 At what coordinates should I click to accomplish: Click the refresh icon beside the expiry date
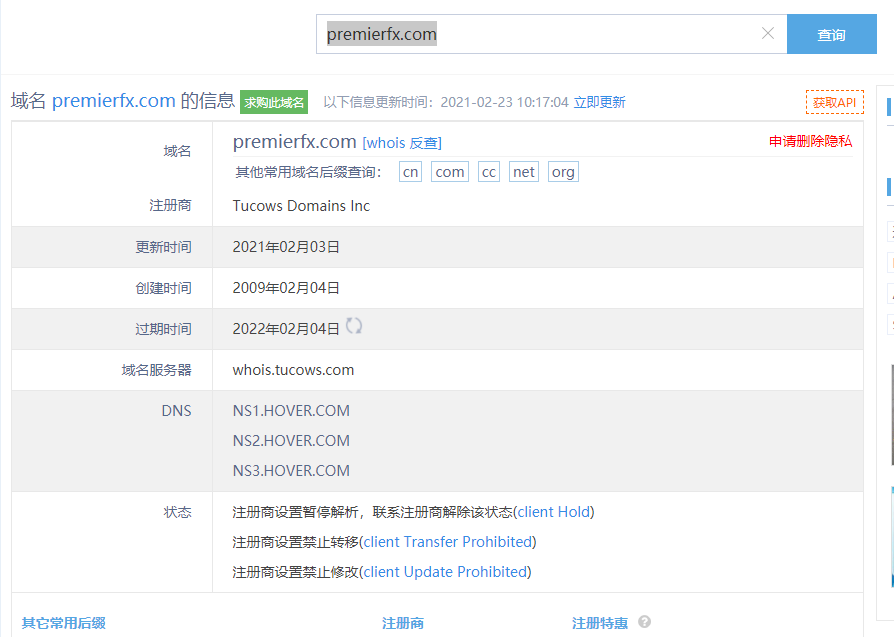(354, 326)
